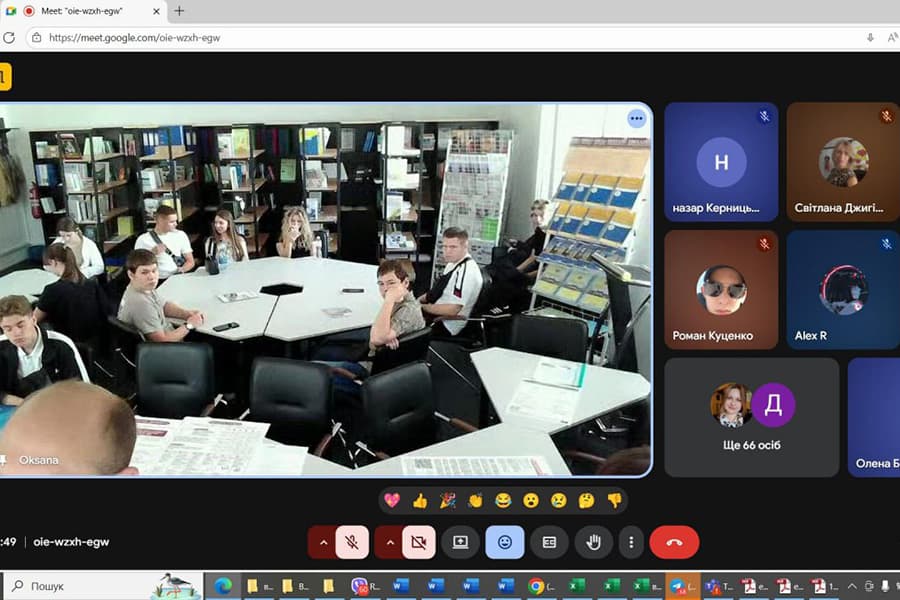Raise hand in the meeting
The width and height of the screenshot is (900, 600).
tap(593, 542)
